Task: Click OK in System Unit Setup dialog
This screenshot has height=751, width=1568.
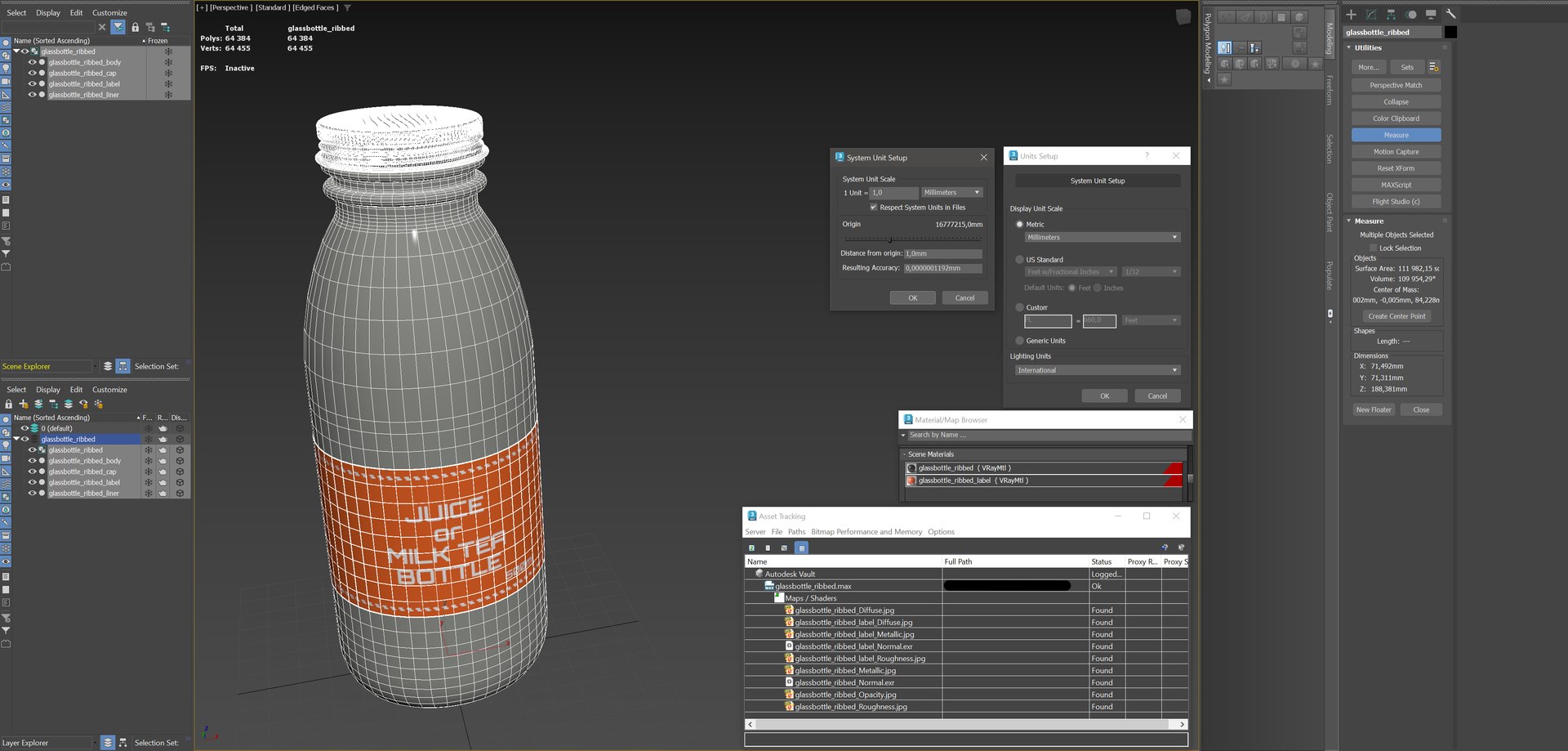Action: point(913,298)
